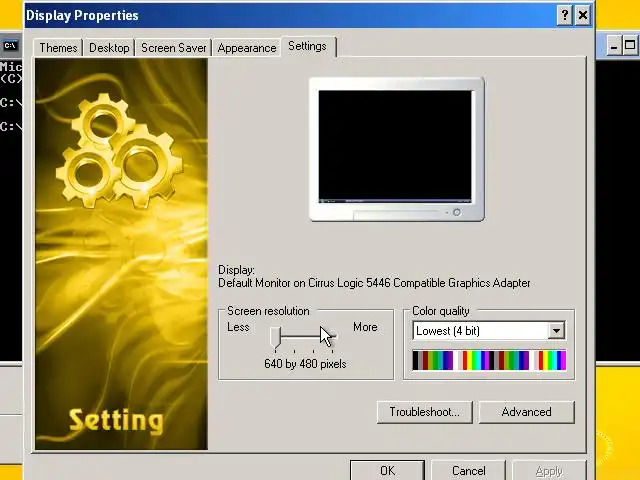This screenshot has width=640, height=480.
Task: Open Advanced display settings
Action: (527, 412)
